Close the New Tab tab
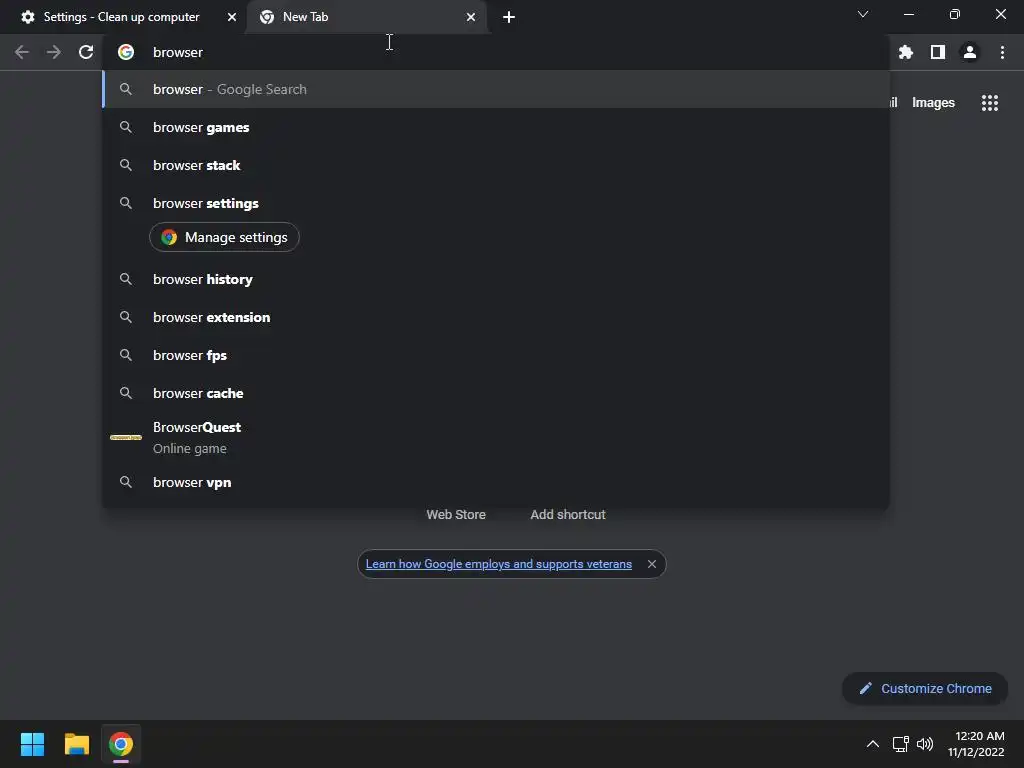The height and width of the screenshot is (768, 1024). click(x=471, y=17)
